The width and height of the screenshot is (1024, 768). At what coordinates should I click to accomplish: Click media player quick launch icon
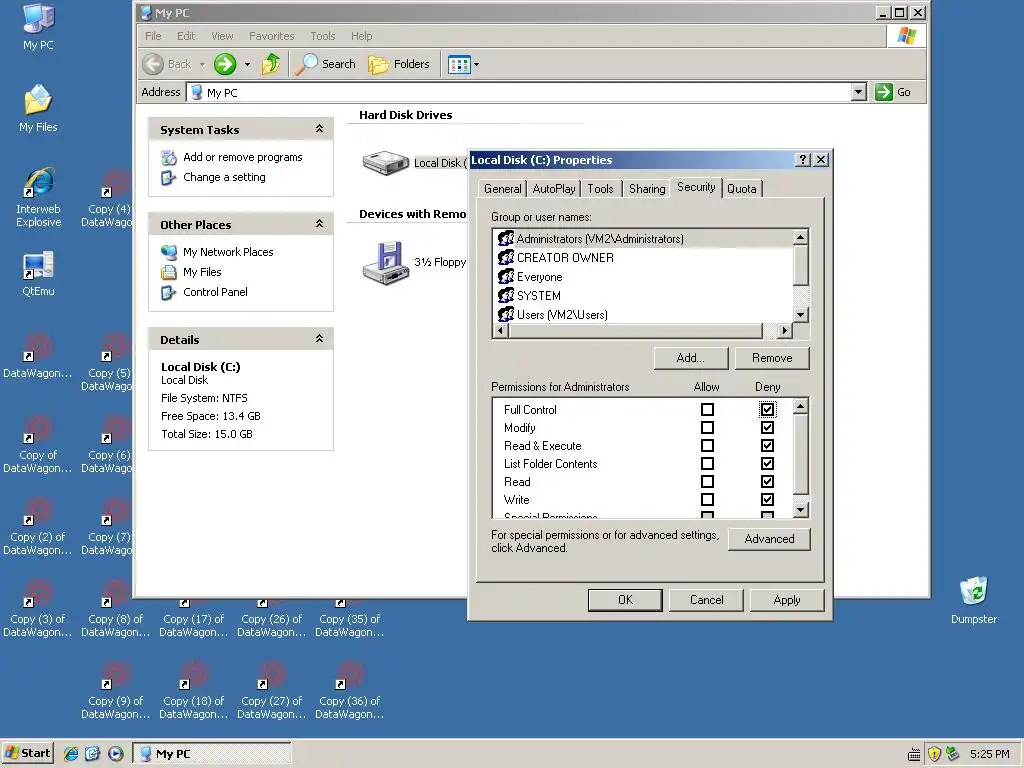coord(116,754)
